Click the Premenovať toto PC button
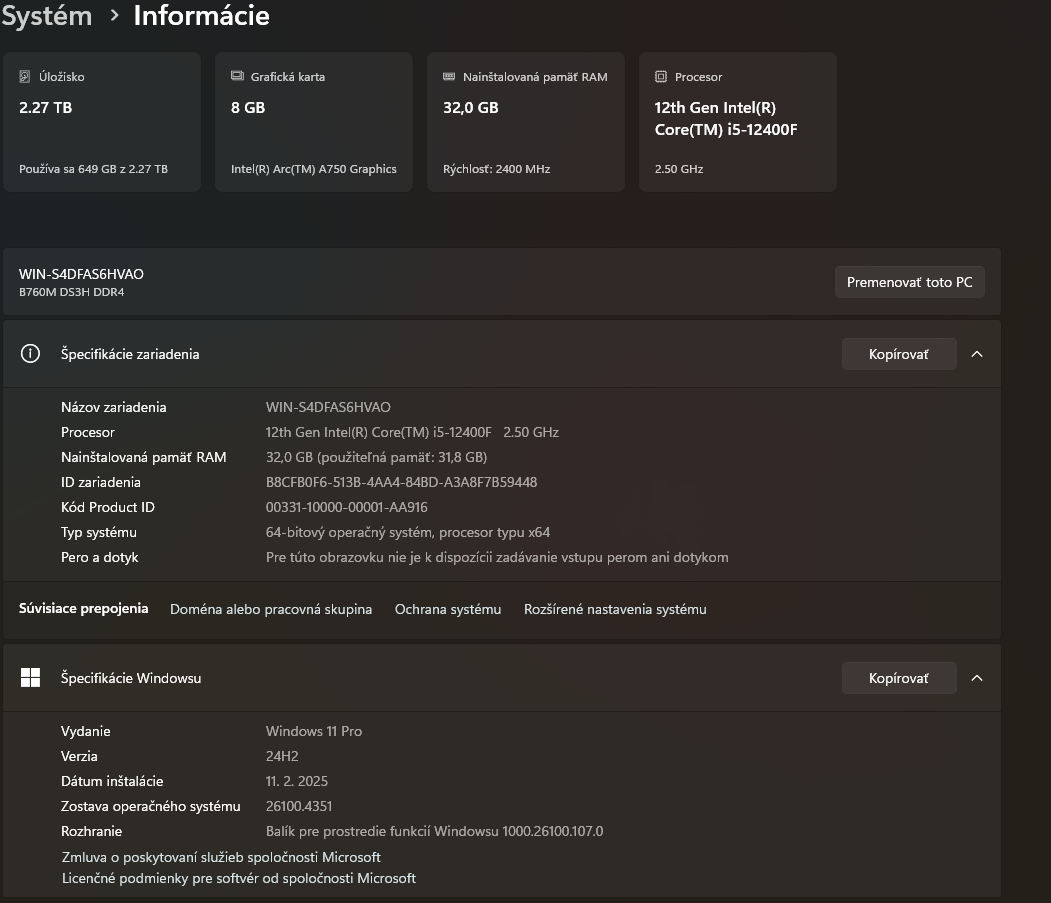The height and width of the screenshot is (903, 1051). 910,282
